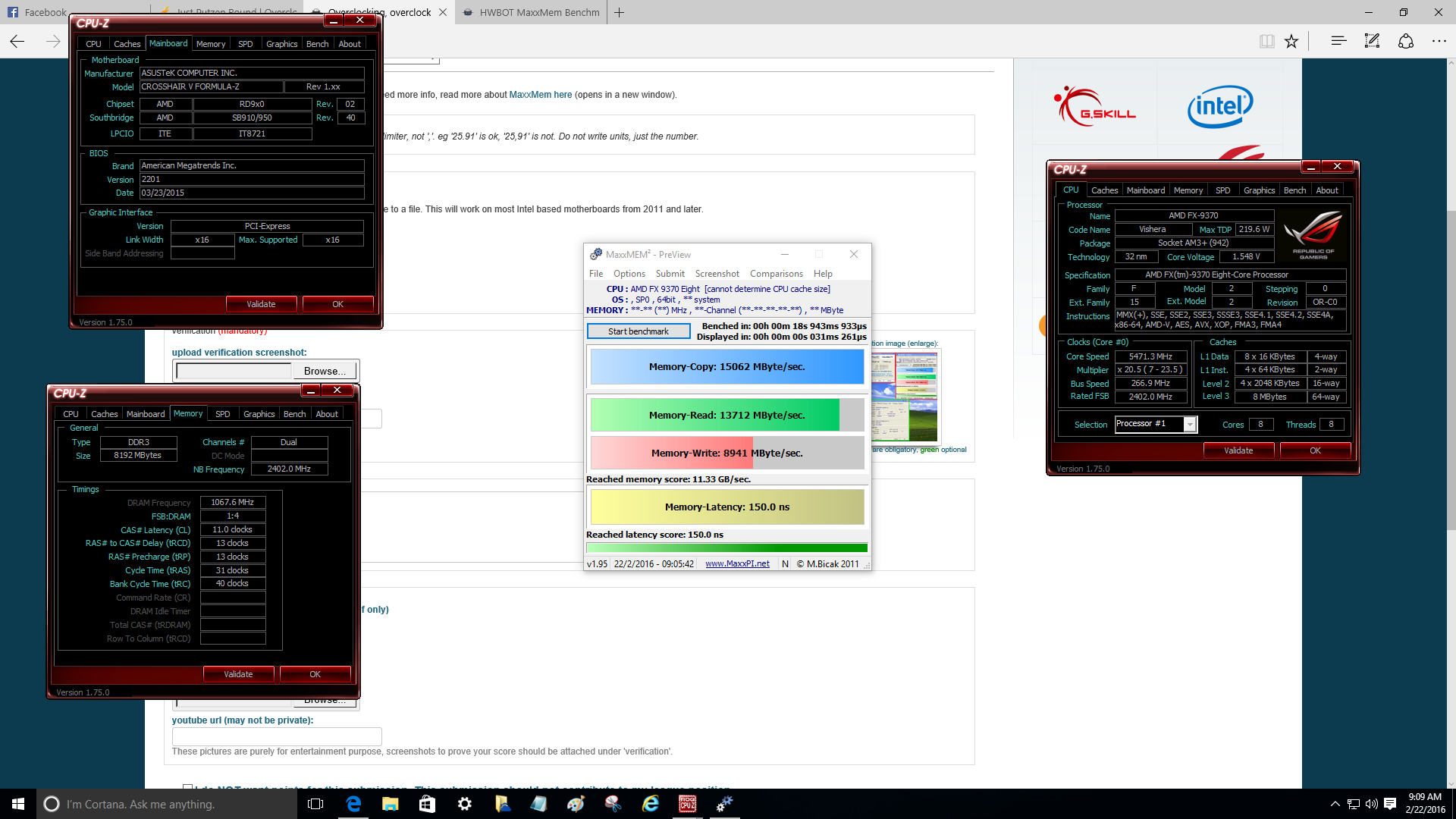
Task: Click youtube url input field
Action: (x=277, y=736)
